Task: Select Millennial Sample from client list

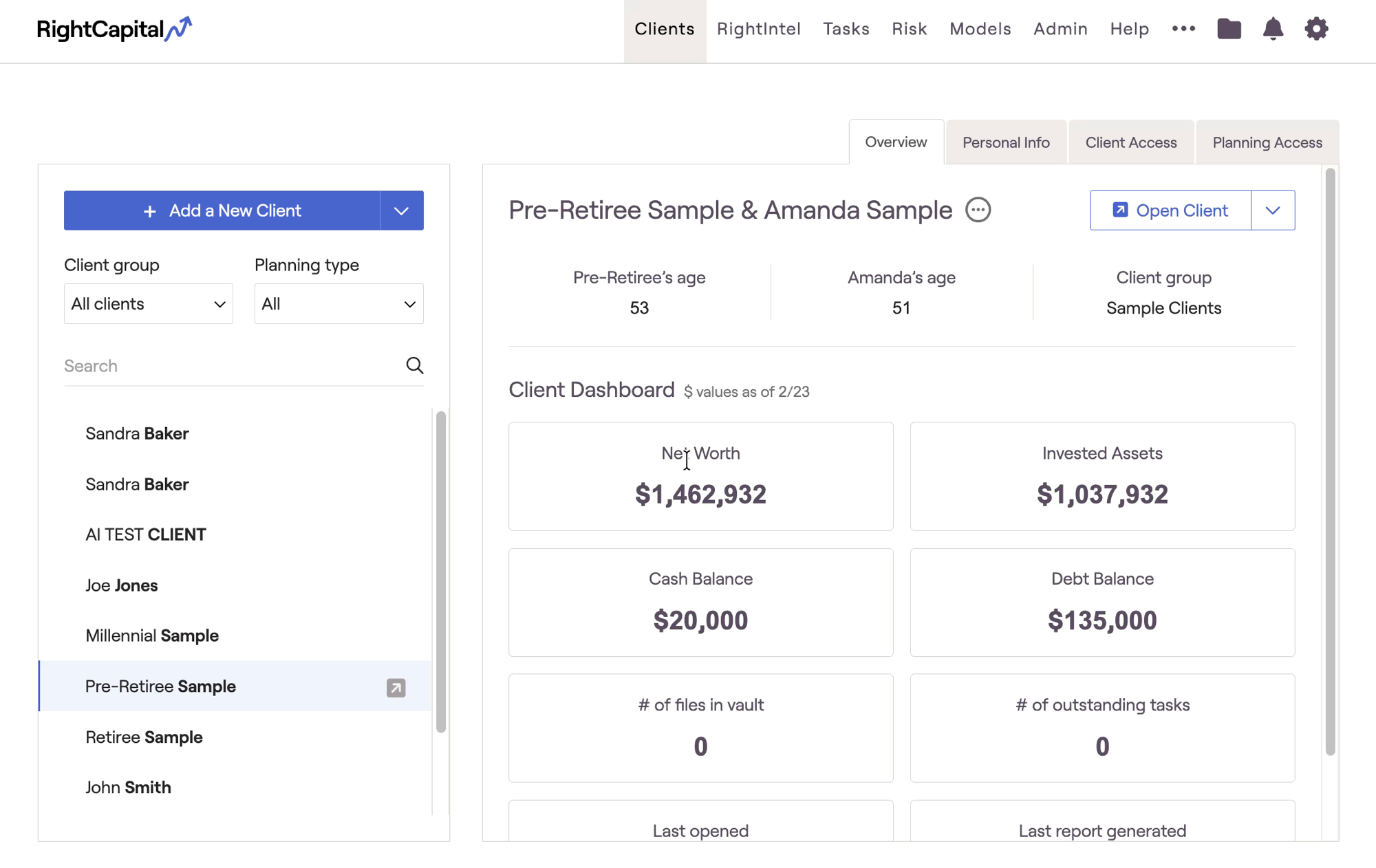Action: [152, 636]
